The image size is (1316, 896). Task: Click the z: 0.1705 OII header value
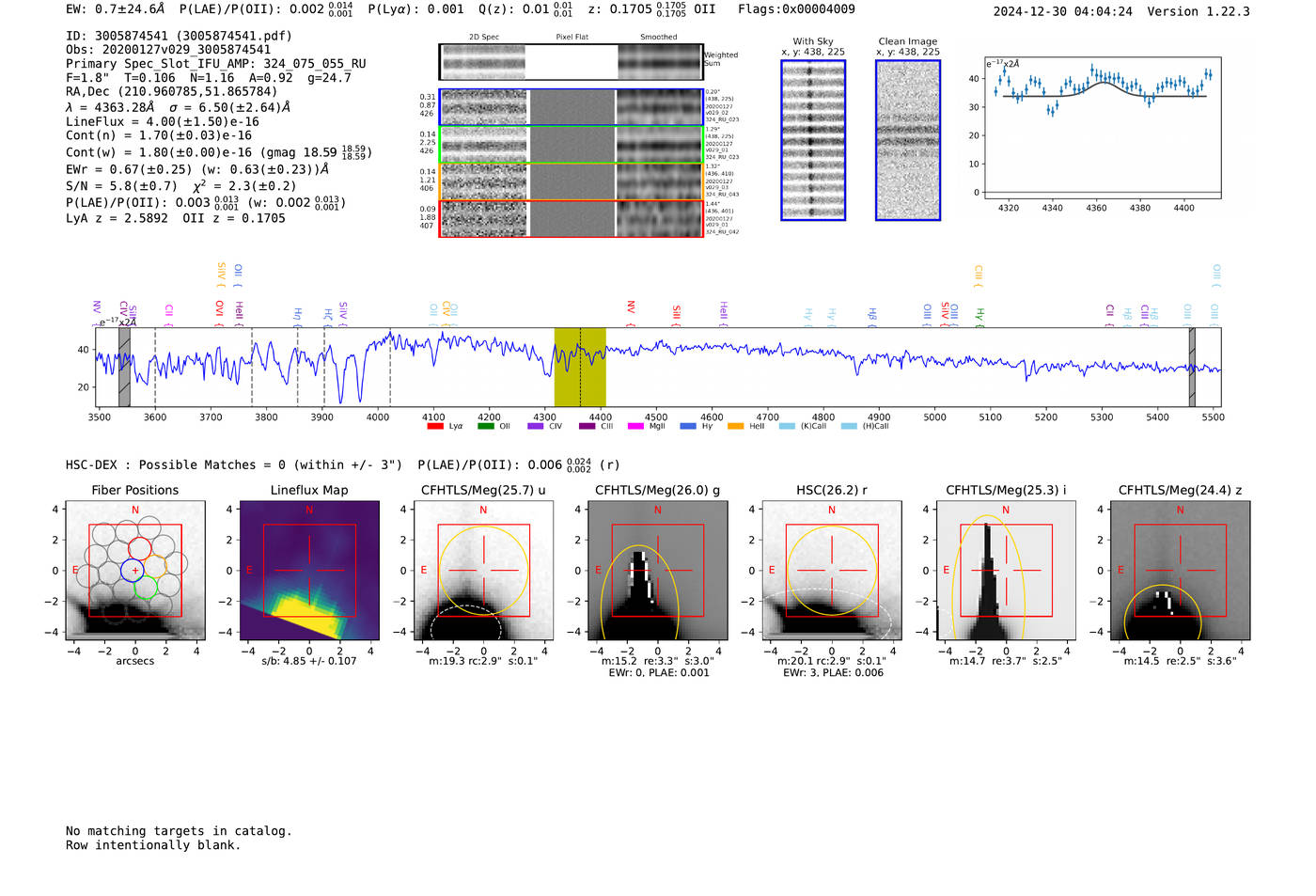click(x=651, y=9)
